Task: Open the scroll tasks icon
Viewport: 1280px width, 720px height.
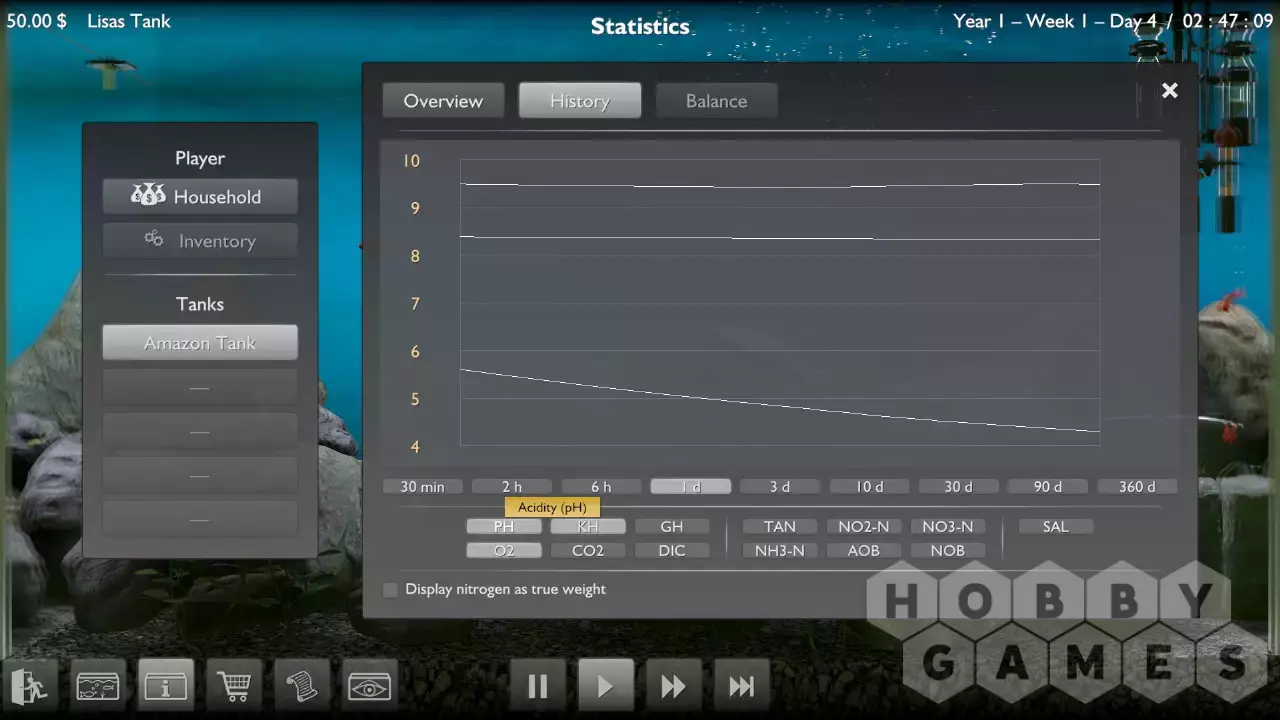Action: point(302,686)
